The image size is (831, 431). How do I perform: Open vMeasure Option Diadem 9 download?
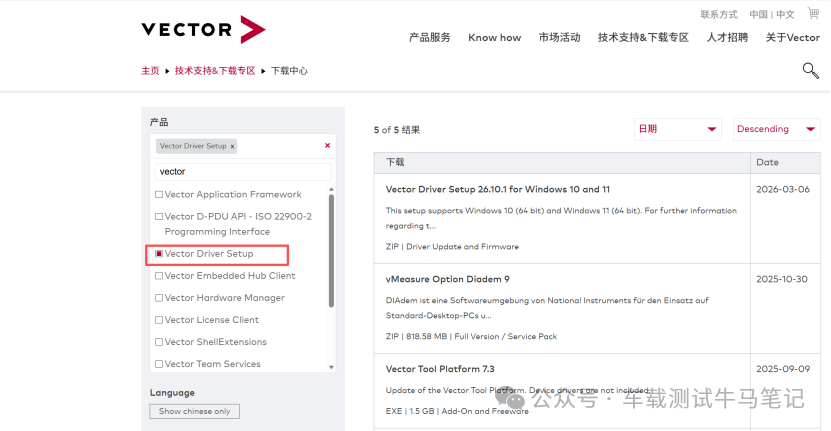pos(447,279)
